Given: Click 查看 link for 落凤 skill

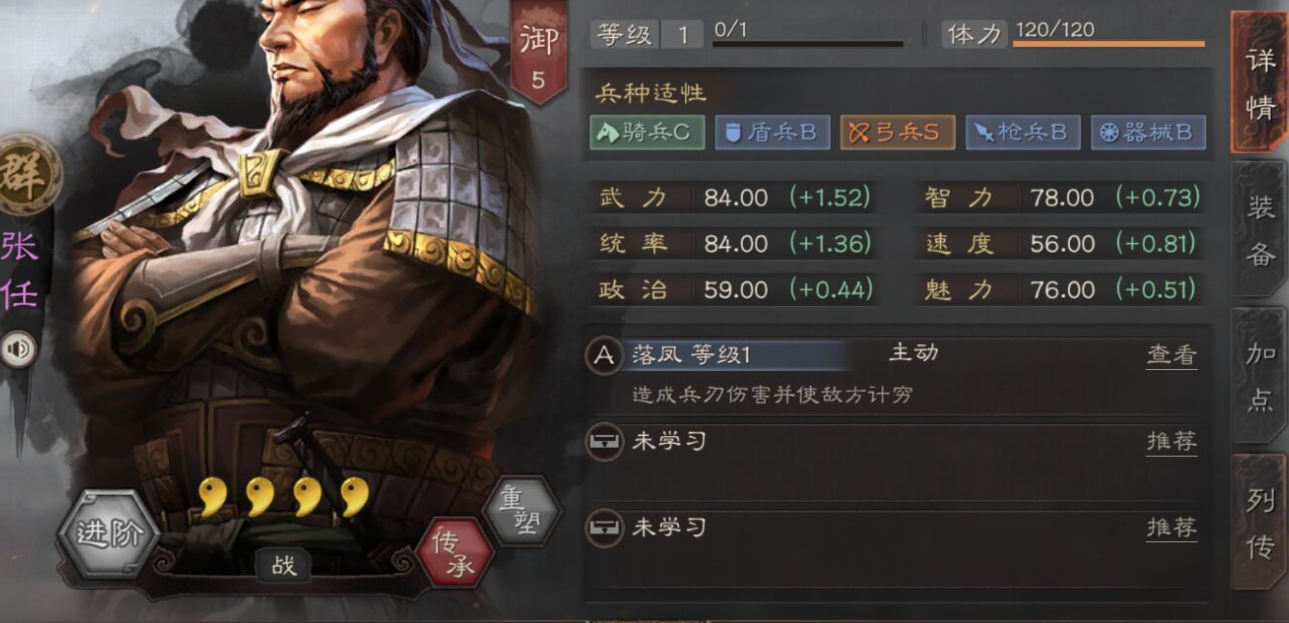Looking at the screenshot, I should 1171,355.
